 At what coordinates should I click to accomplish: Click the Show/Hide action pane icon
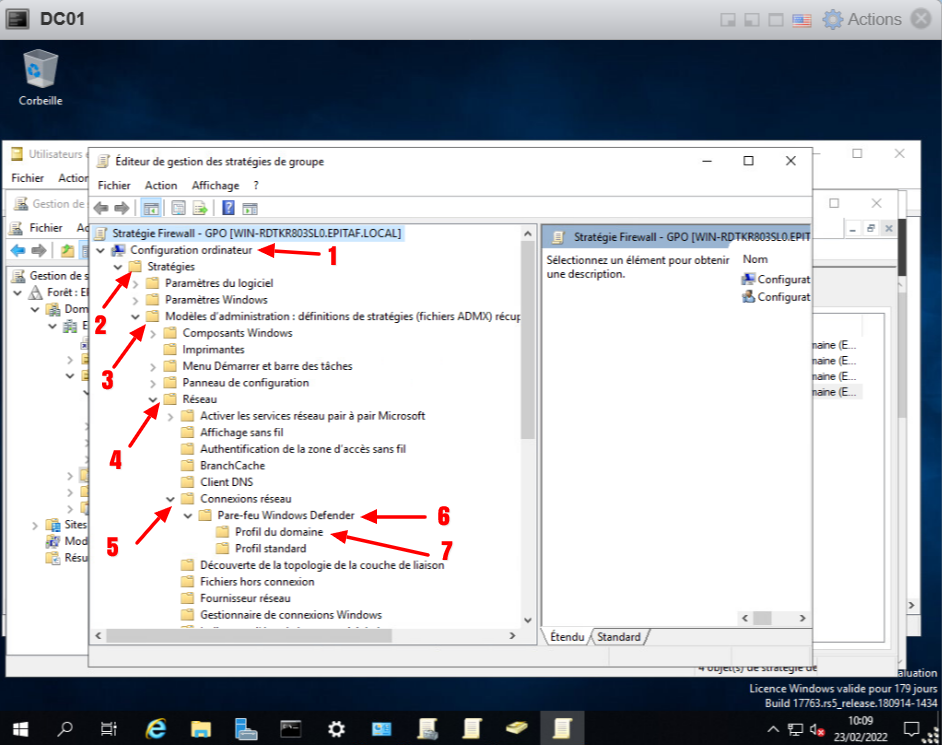(x=250, y=208)
